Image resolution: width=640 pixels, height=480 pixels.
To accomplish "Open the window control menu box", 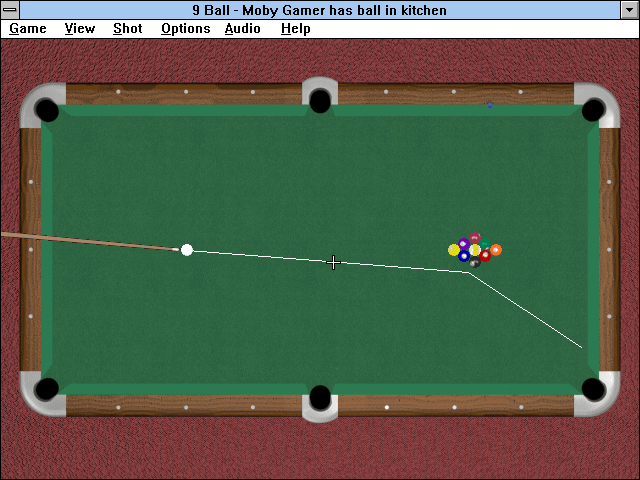I will click(x=10, y=10).
